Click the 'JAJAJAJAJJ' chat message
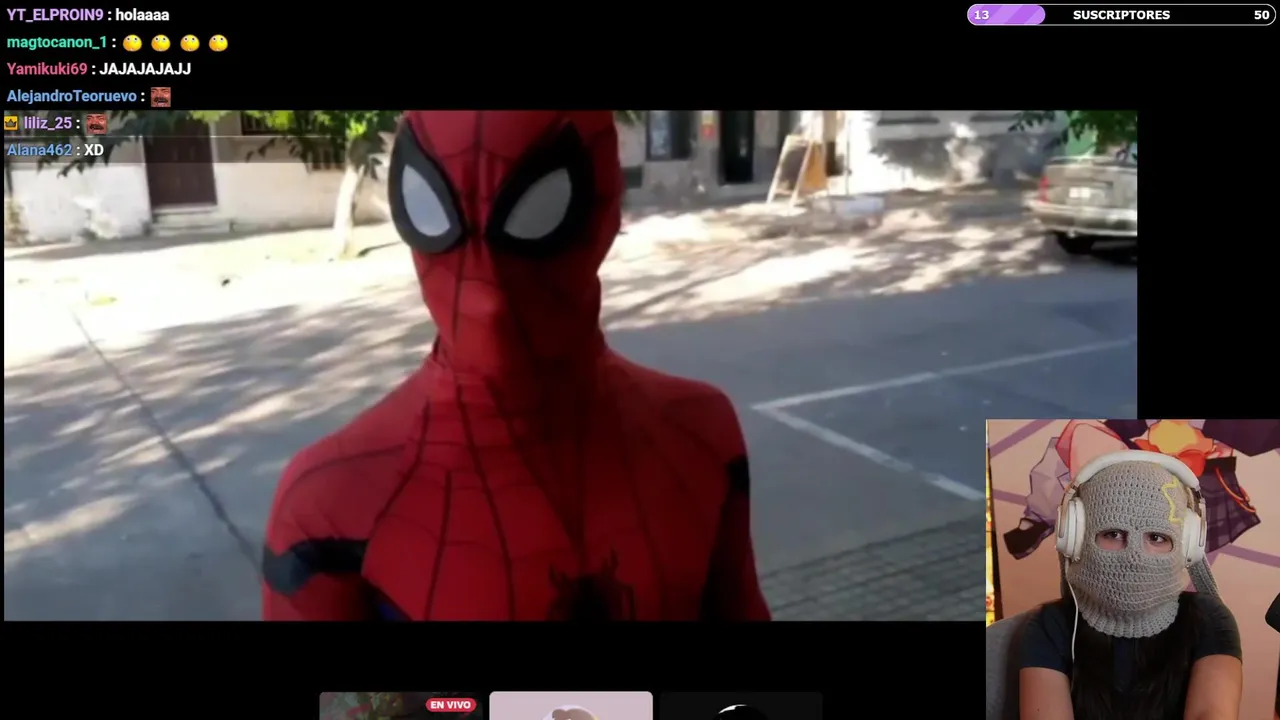Viewport: 1280px width, 720px height. point(145,69)
